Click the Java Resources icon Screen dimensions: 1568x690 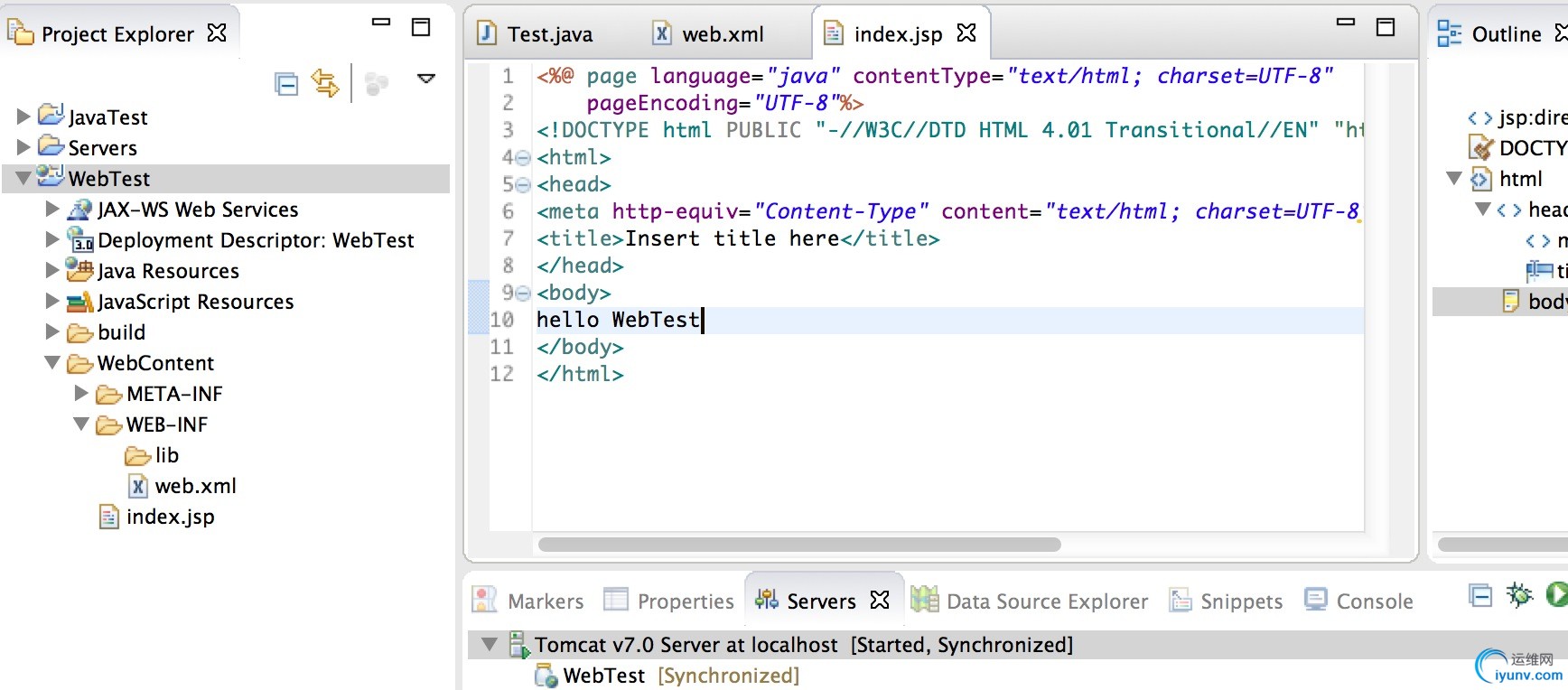tap(80, 270)
